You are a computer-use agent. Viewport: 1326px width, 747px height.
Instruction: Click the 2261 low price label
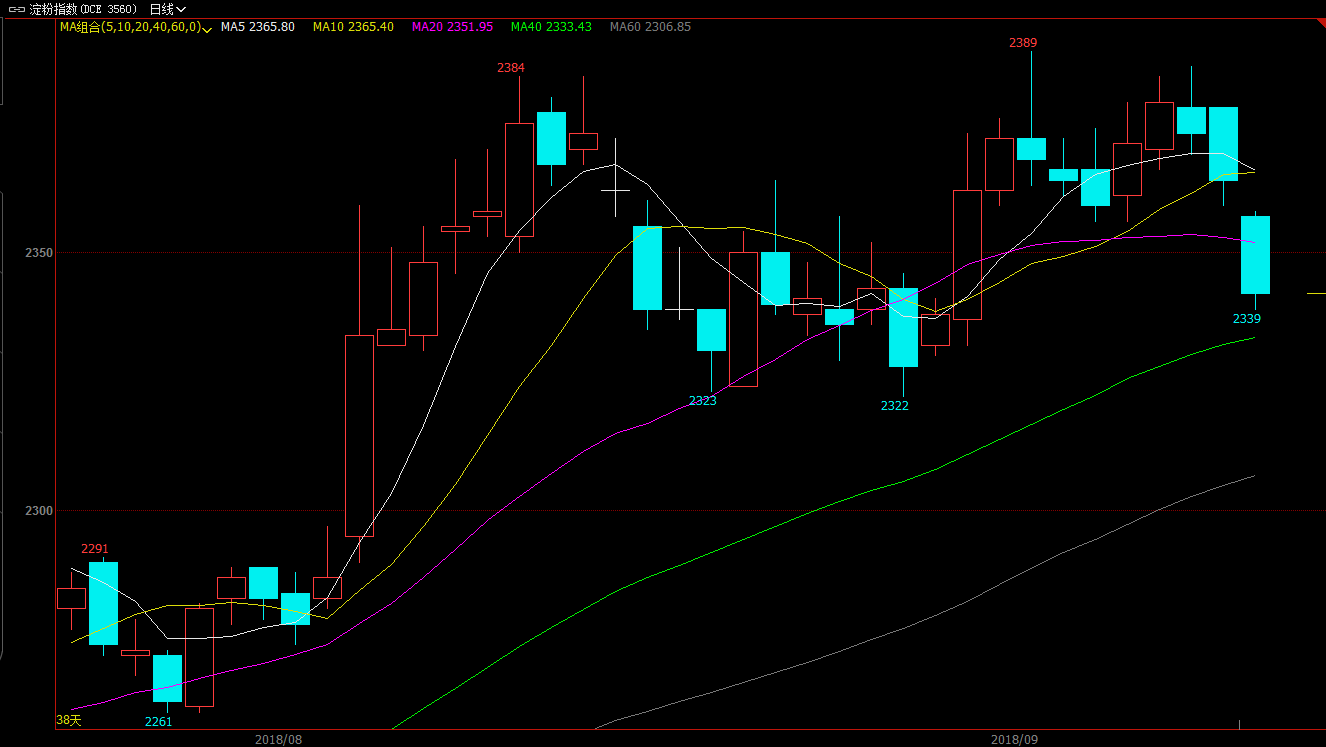[x=159, y=722]
